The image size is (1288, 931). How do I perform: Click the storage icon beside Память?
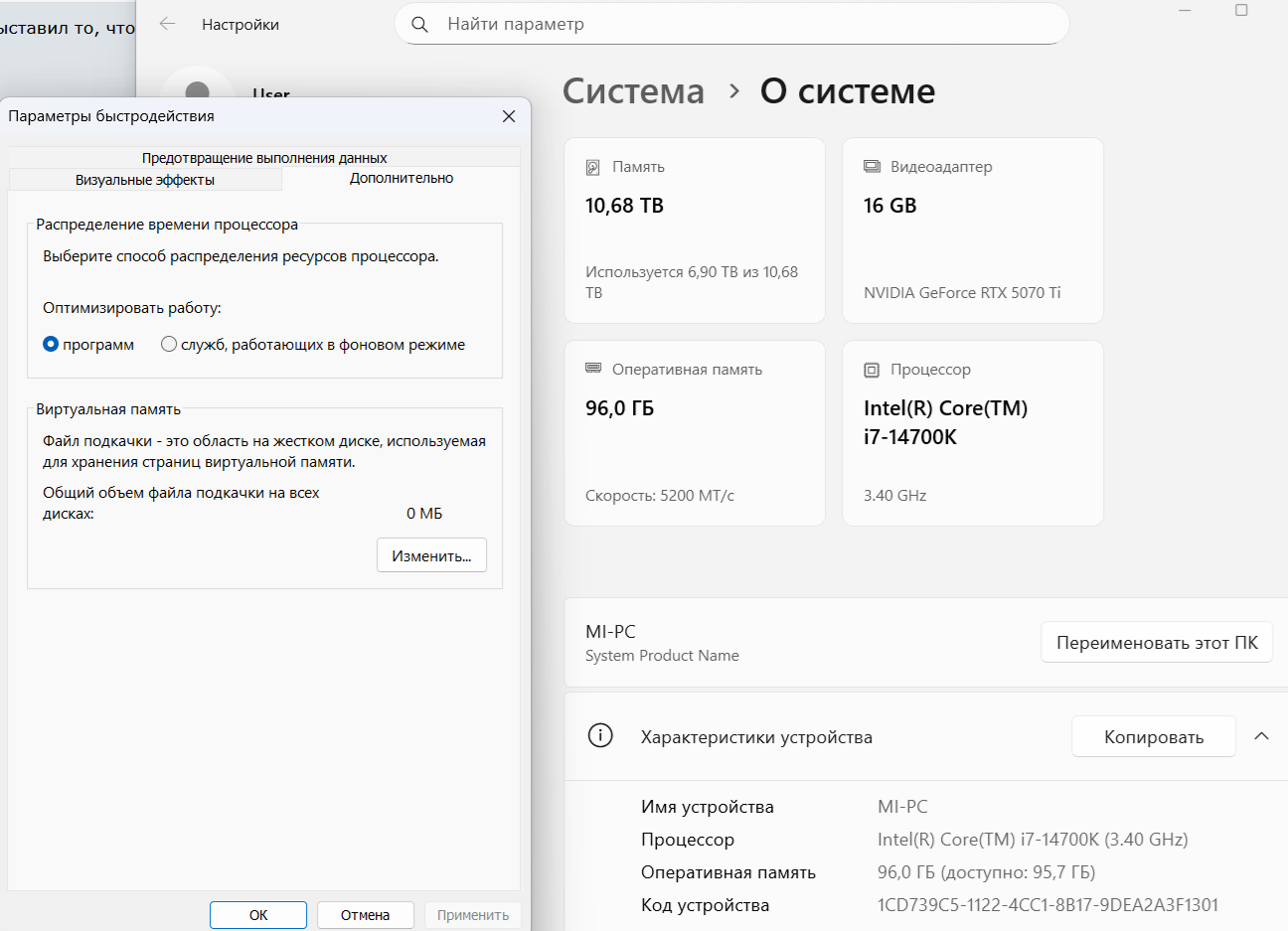coord(593,167)
